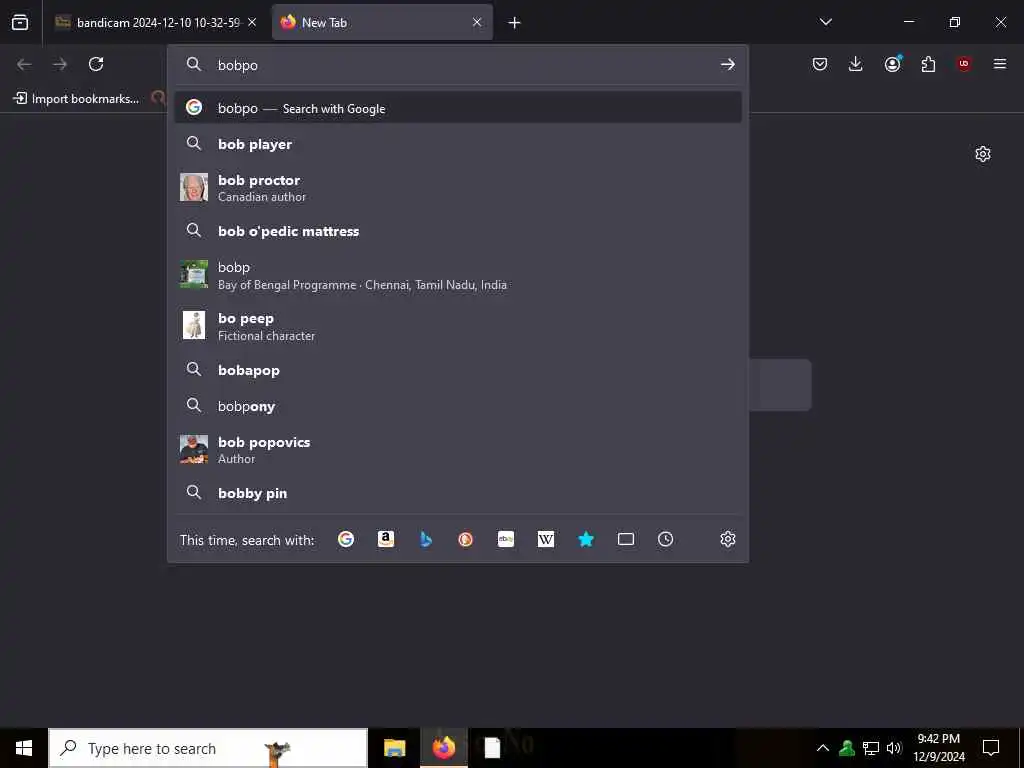Search this time with Bing
1024x768 pixels.
(426, 539)
